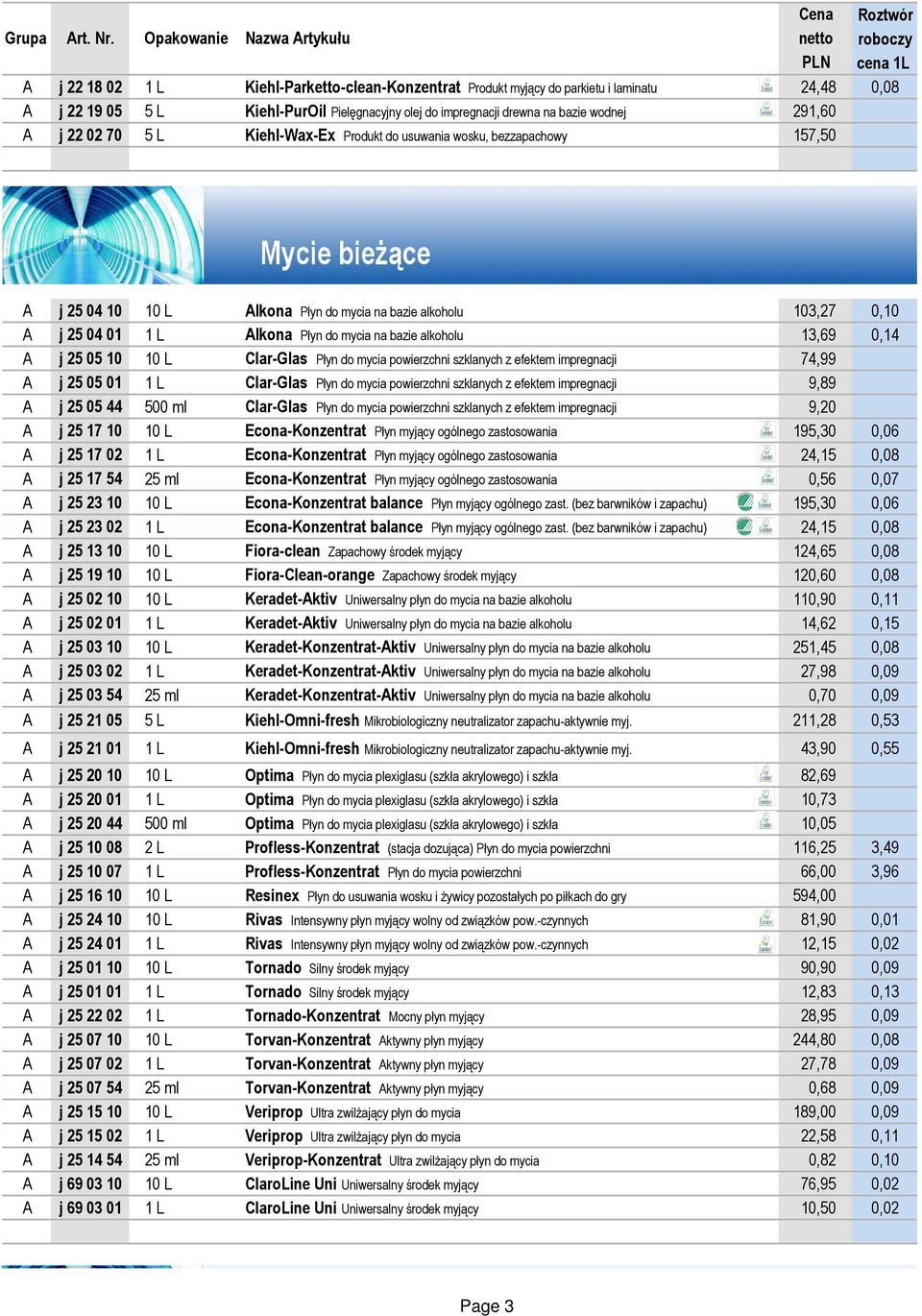922x1316 pixels.
Task: Click "ClaroLine Uni" in row j 69 03 10
Action: click(291, 1183)
